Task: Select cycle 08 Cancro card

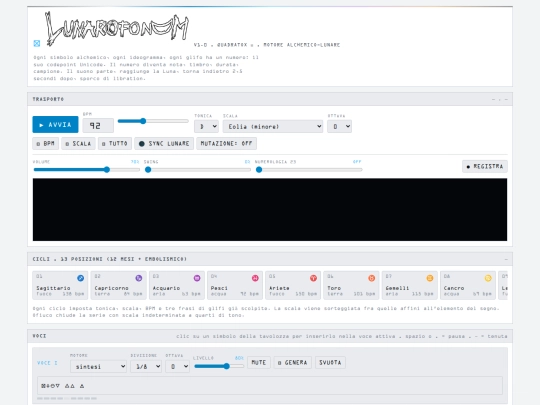Action: 468,285
